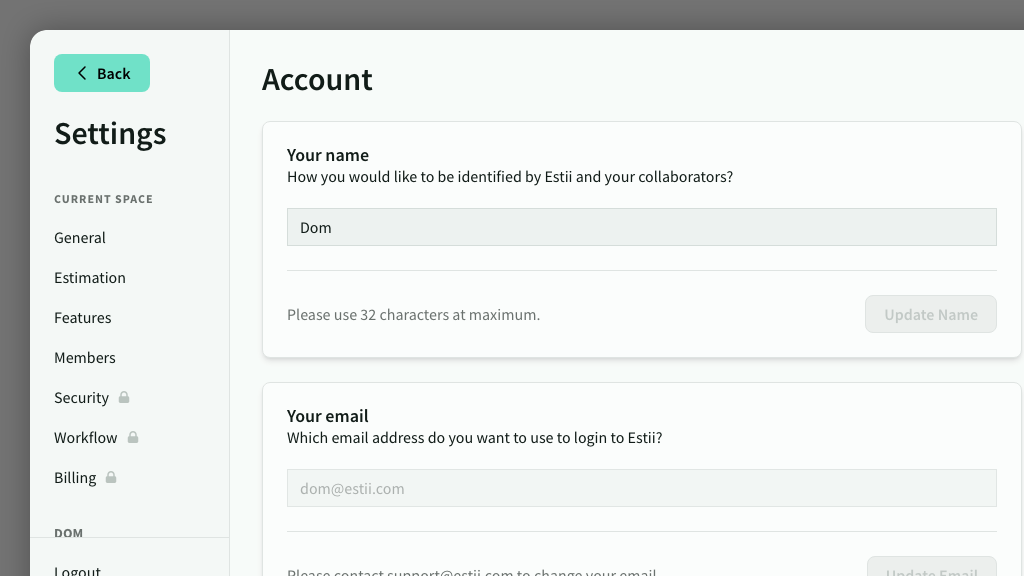The width and height of the screenshot is (1024, 576).
Task: Open Estimation settings
Action: pyautogui.click(x=90, y=278)
